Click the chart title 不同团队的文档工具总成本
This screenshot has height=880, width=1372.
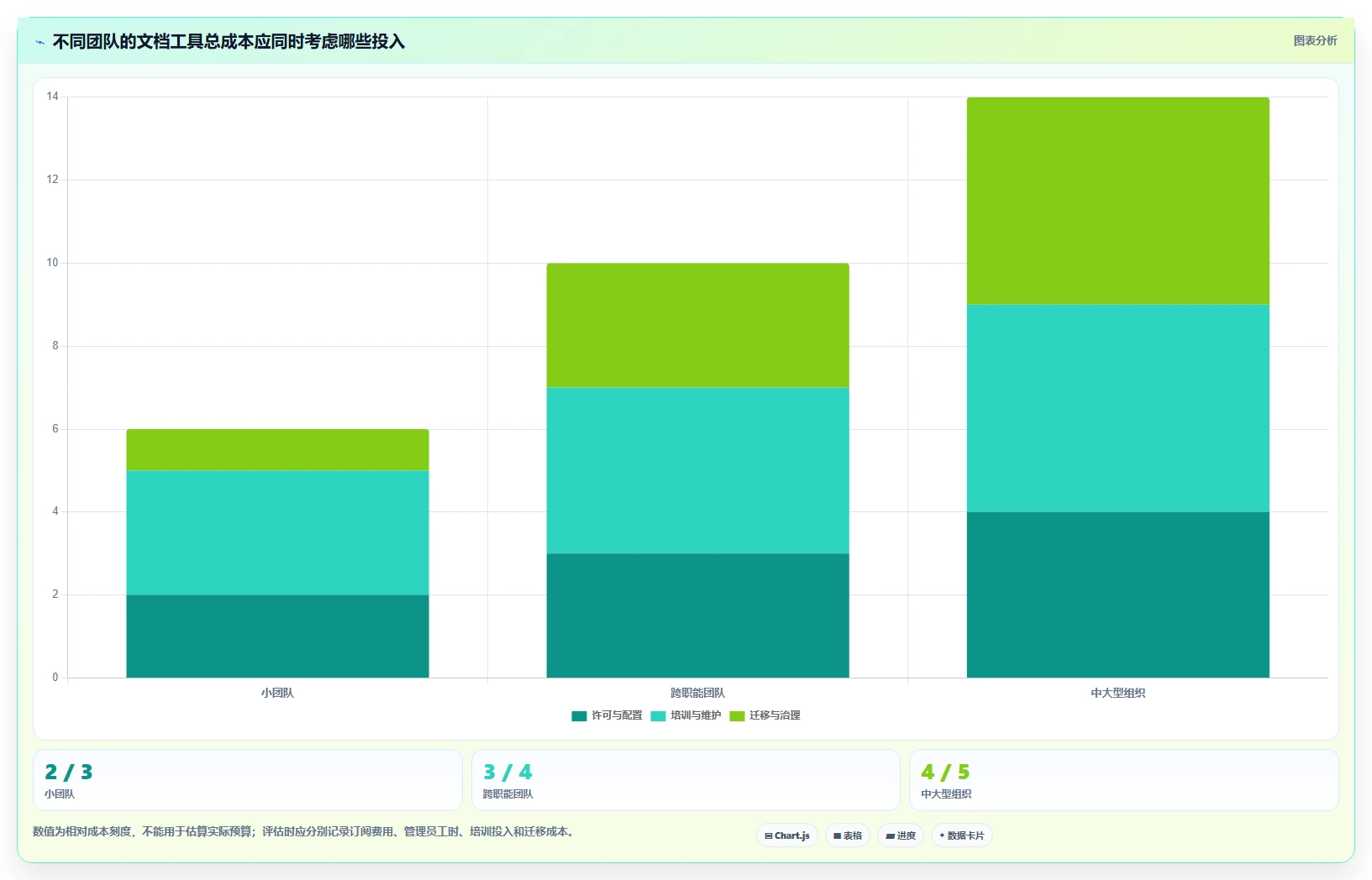click(x=229, y=42)
